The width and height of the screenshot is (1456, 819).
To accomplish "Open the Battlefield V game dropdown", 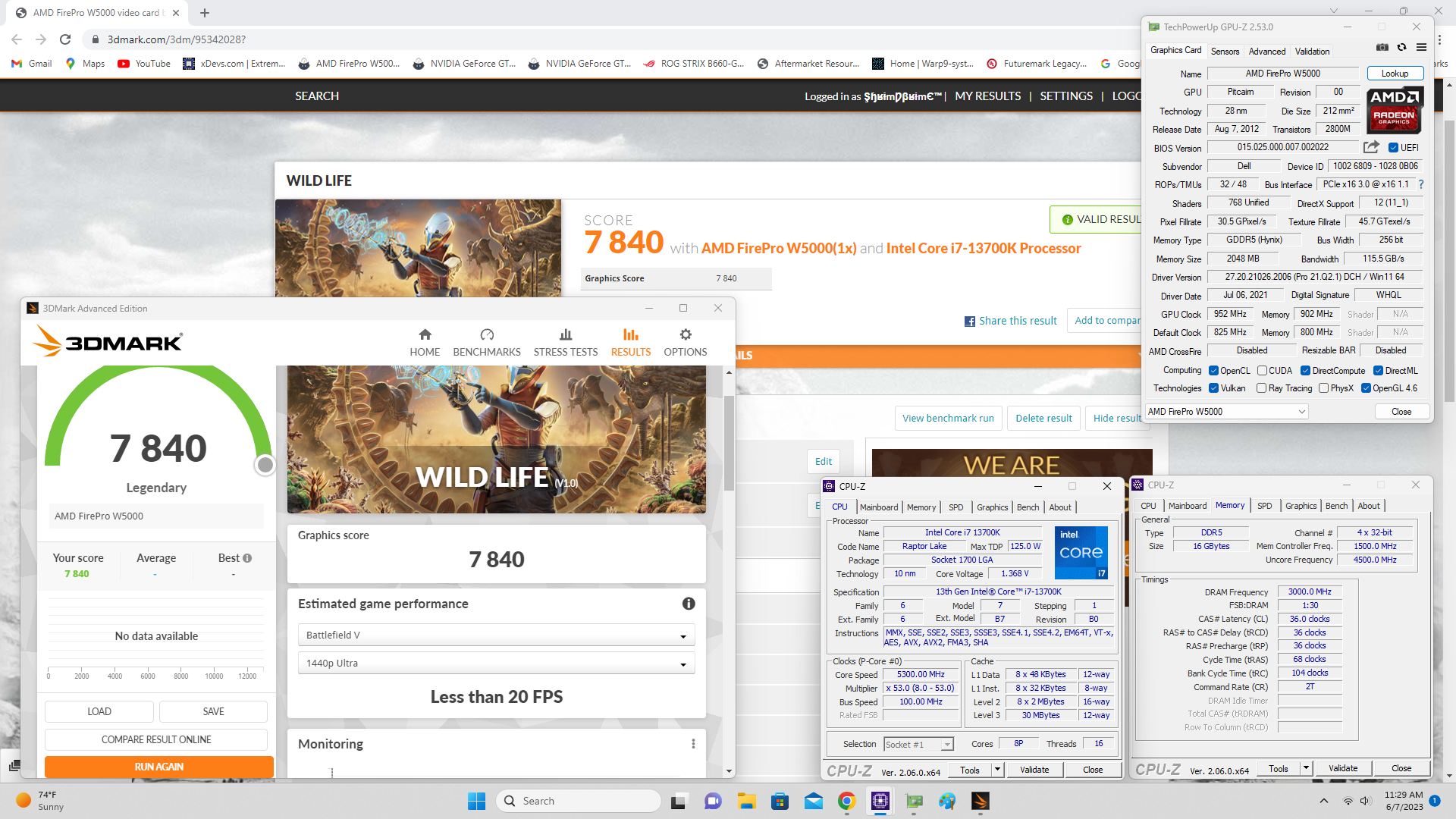I will [497, 635].
